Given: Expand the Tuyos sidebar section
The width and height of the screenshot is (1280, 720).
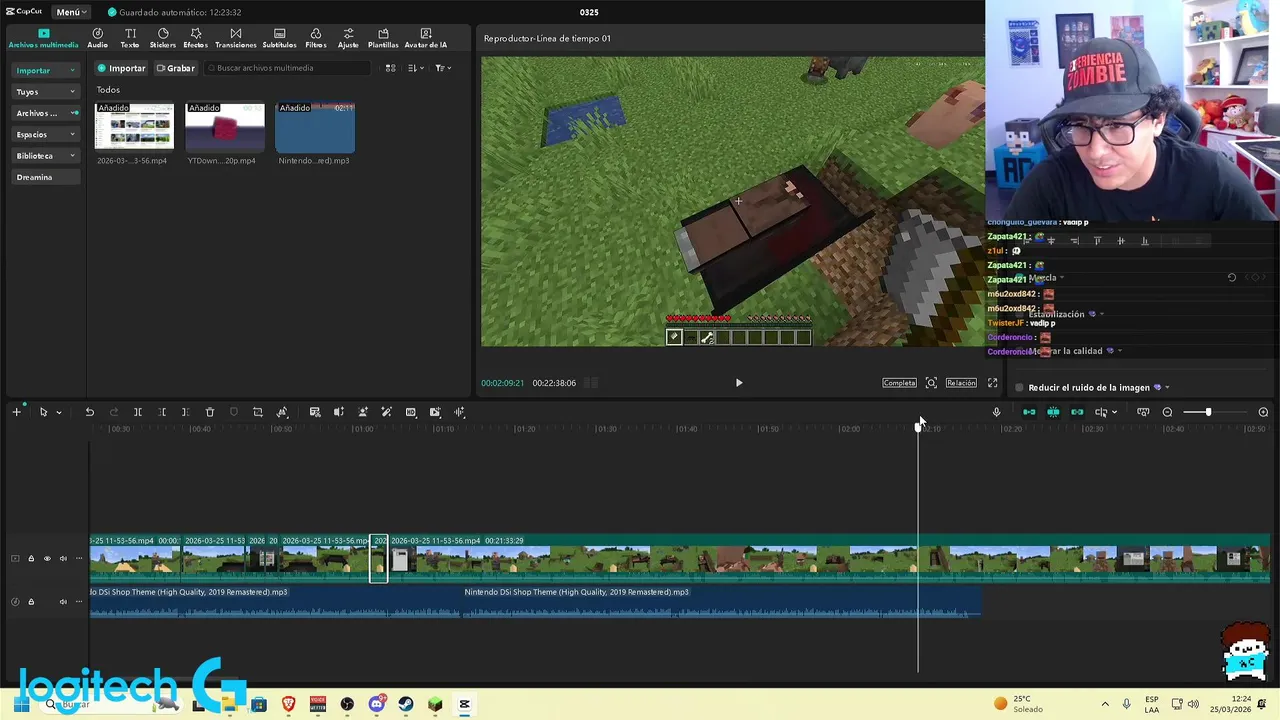Looking at the screenshot, I should click(45, 91).
